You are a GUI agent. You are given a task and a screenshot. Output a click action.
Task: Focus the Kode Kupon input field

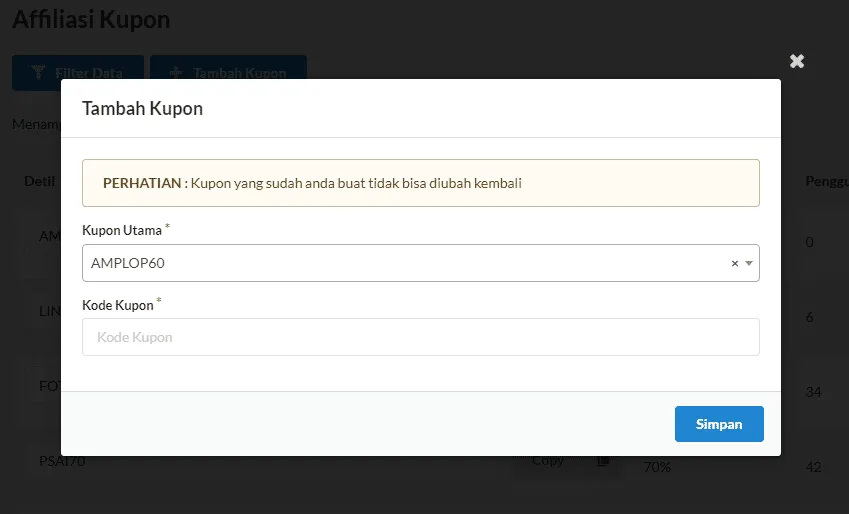pyautogui.click(x=420, y=337)
